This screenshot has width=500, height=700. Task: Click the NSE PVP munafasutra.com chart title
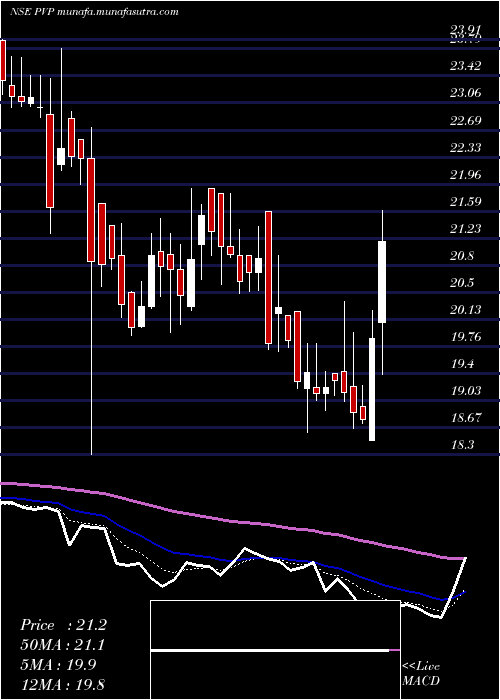point(94,12)
